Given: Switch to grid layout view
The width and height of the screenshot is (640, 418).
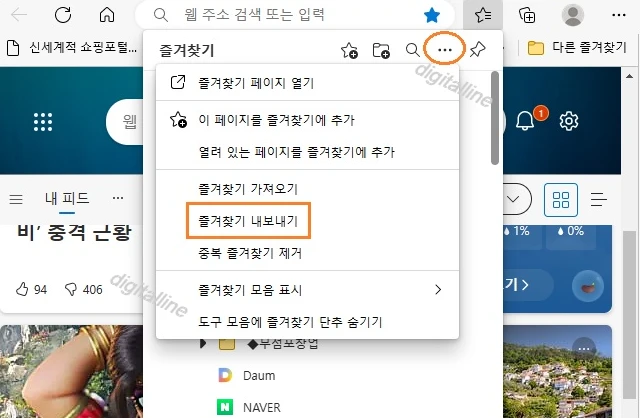Looking at the screenshot, I should click(560, 200).
